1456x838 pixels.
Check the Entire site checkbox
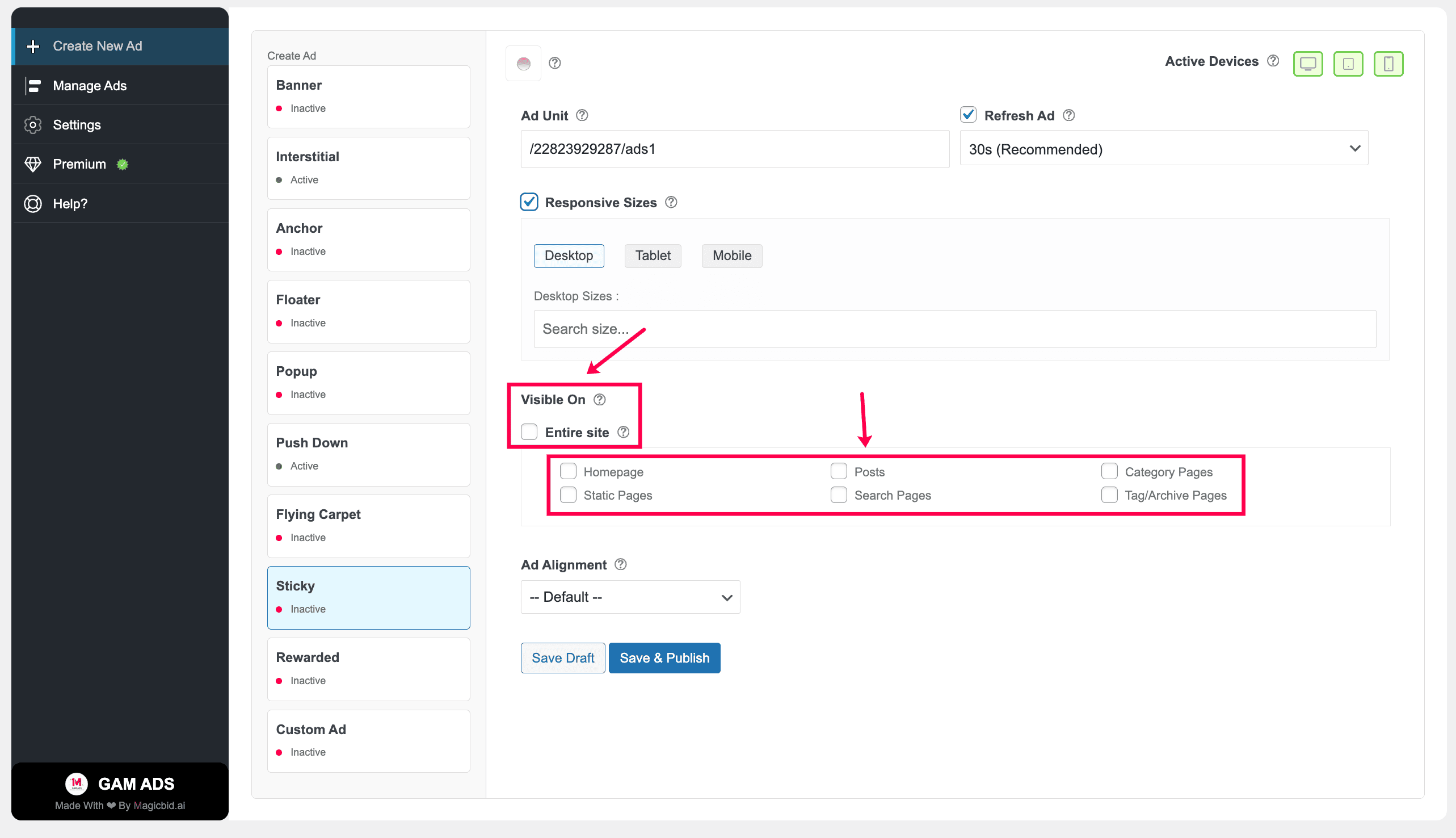click(529, 431)
